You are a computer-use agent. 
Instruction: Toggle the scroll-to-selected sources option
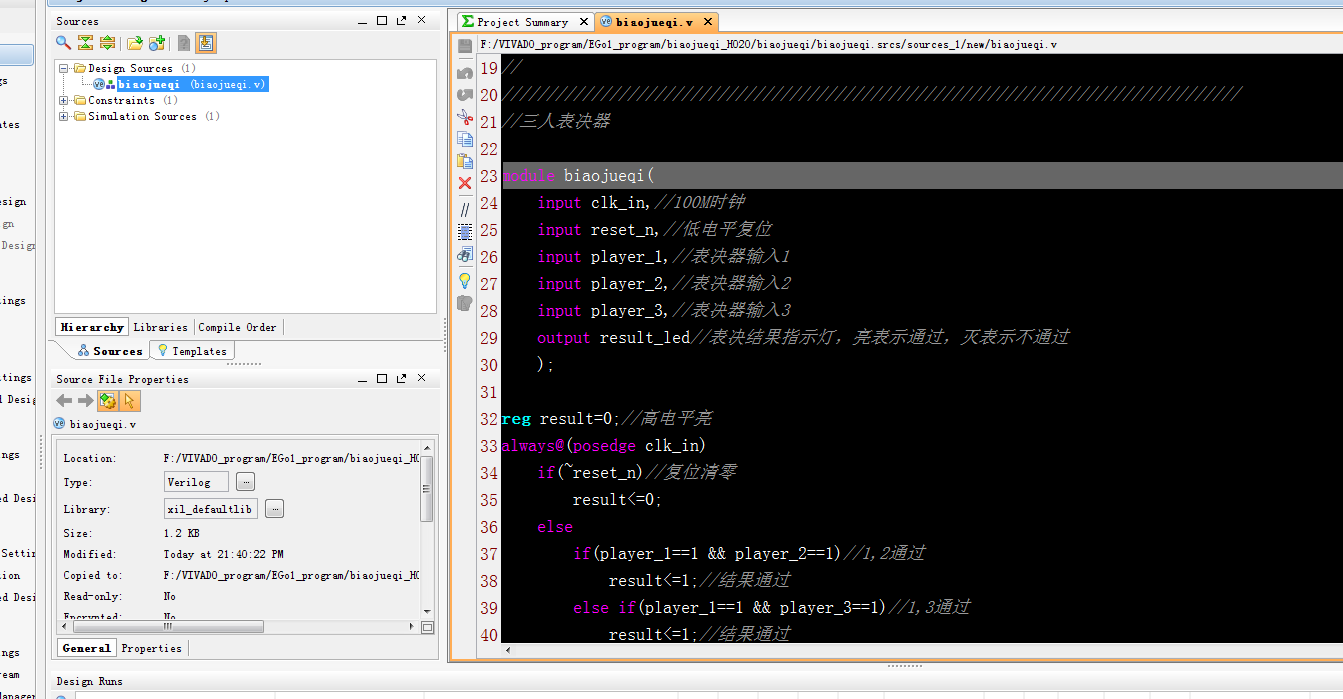(x=206, y=42)
